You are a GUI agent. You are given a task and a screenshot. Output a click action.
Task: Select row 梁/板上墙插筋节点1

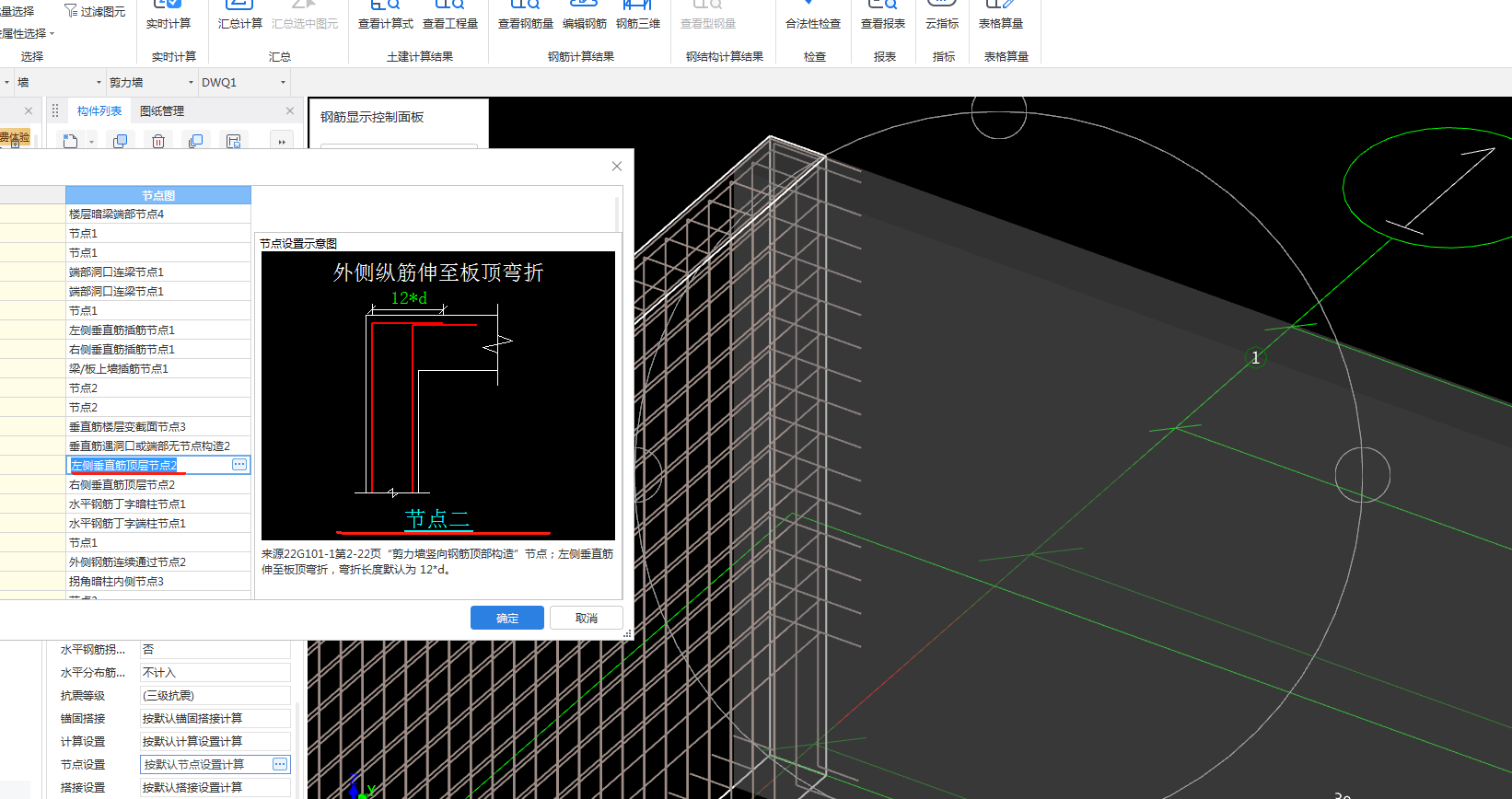click(x=158, y=368)
